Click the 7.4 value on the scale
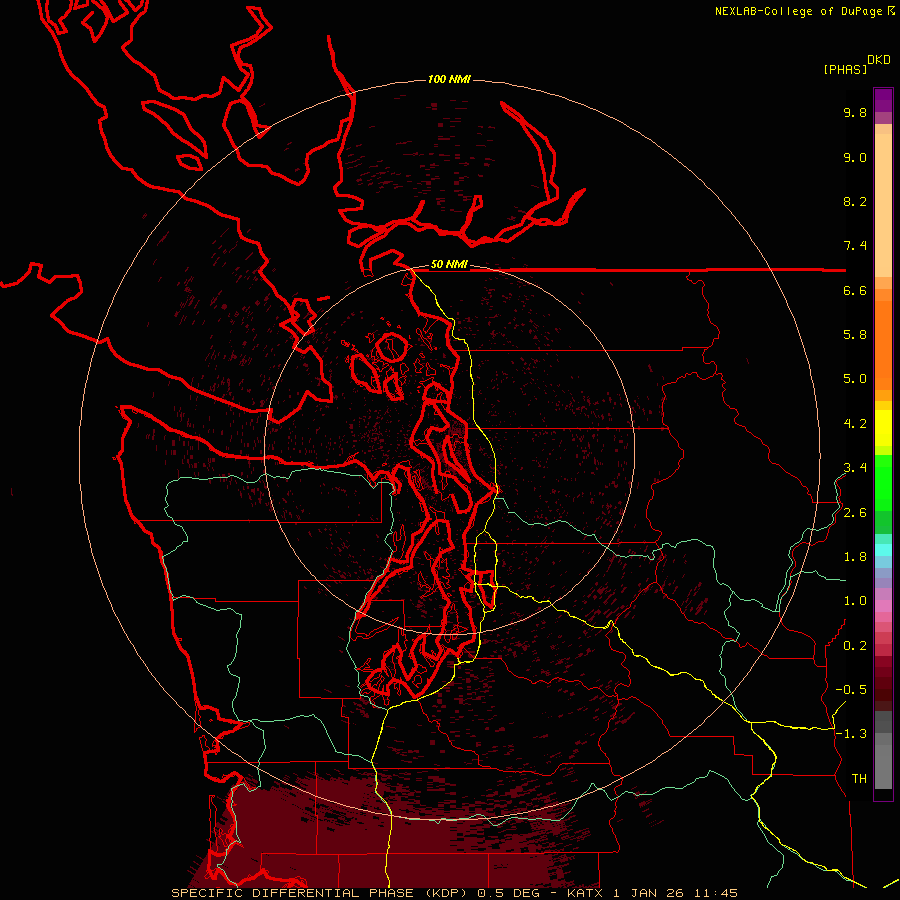 [855, 246]
